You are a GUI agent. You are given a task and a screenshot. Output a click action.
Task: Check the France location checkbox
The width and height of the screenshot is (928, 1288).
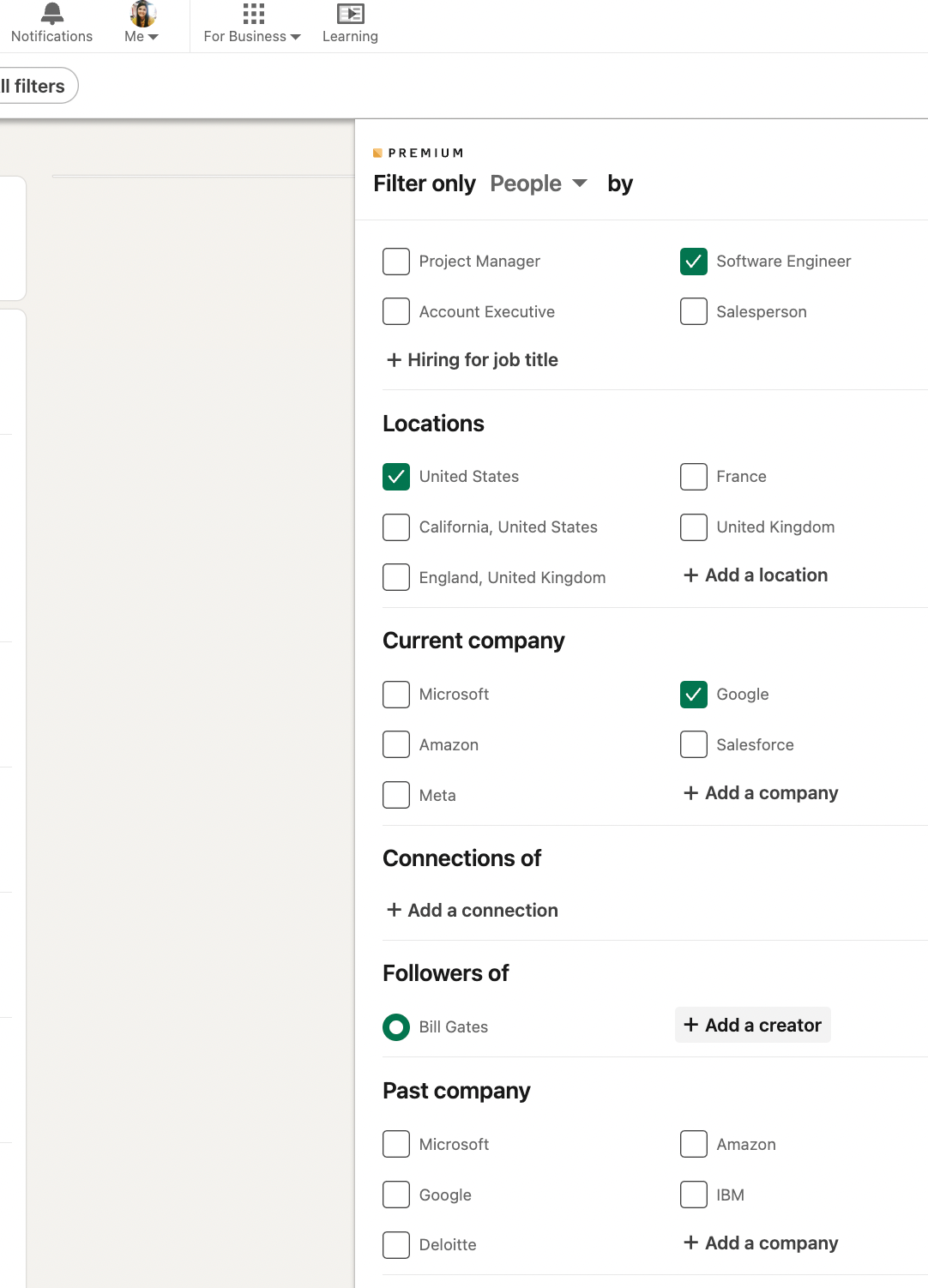tap(694, 477)
